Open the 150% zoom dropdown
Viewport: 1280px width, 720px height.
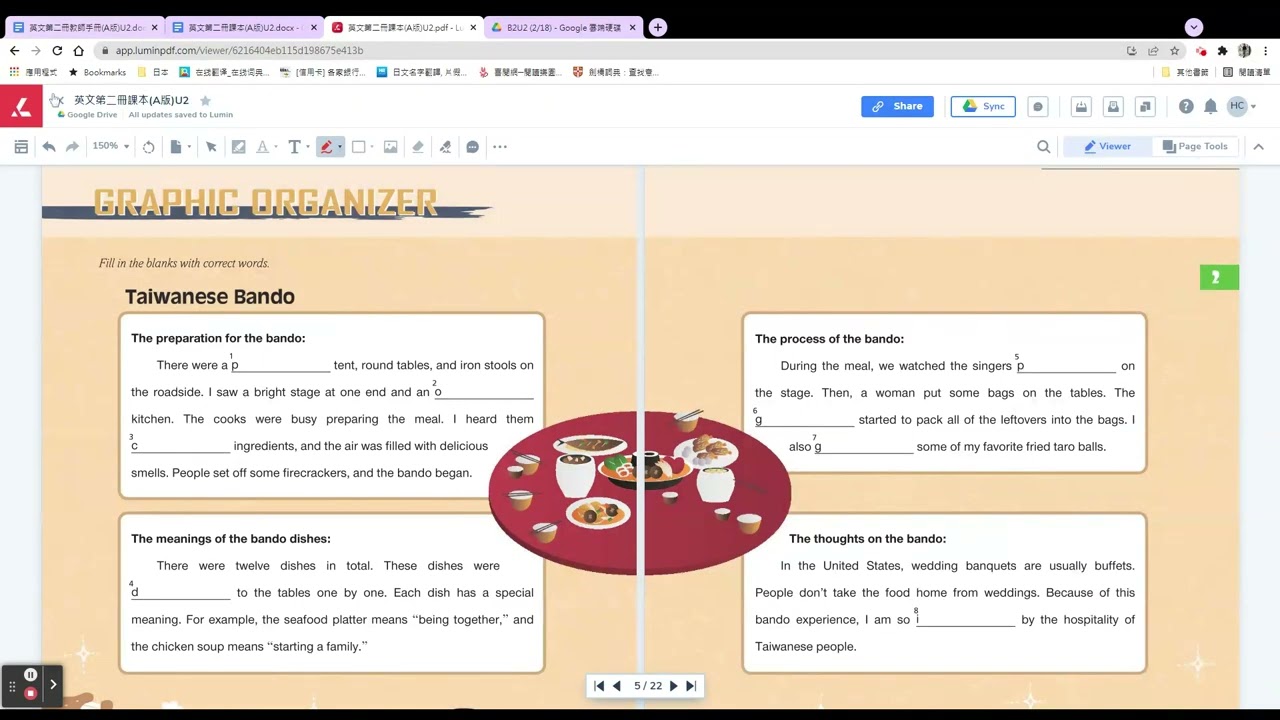[111, 146]
